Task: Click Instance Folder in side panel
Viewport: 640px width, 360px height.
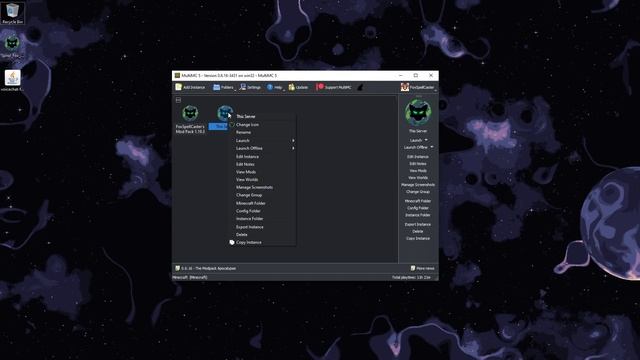Action: click(418, 215)
